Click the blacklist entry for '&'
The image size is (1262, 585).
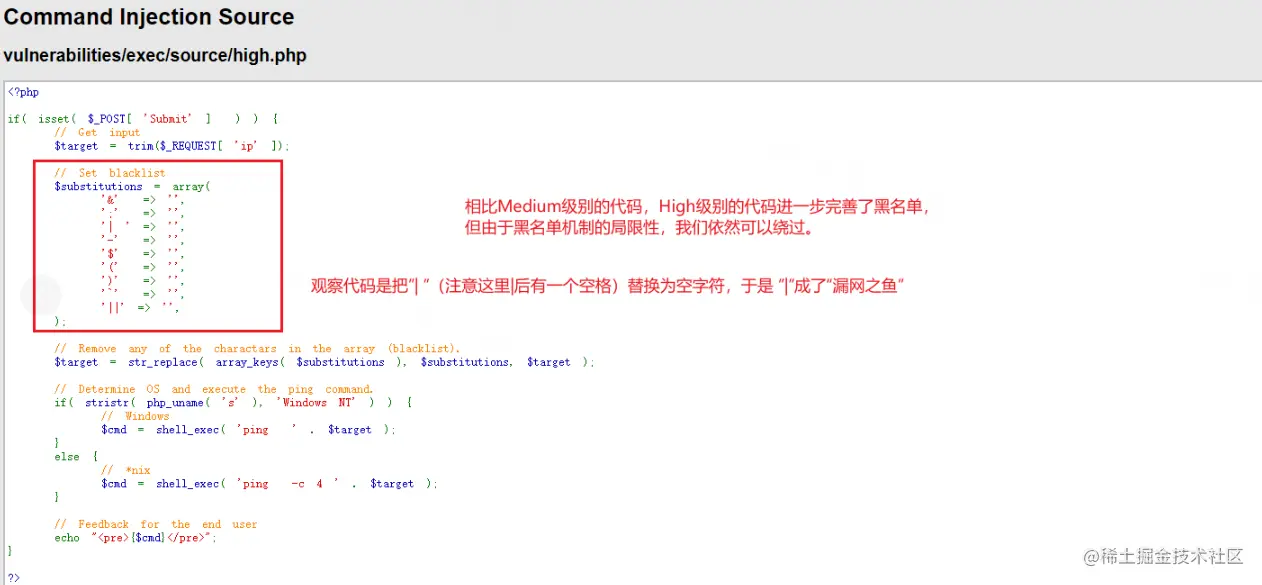click(x=143, y=200)
